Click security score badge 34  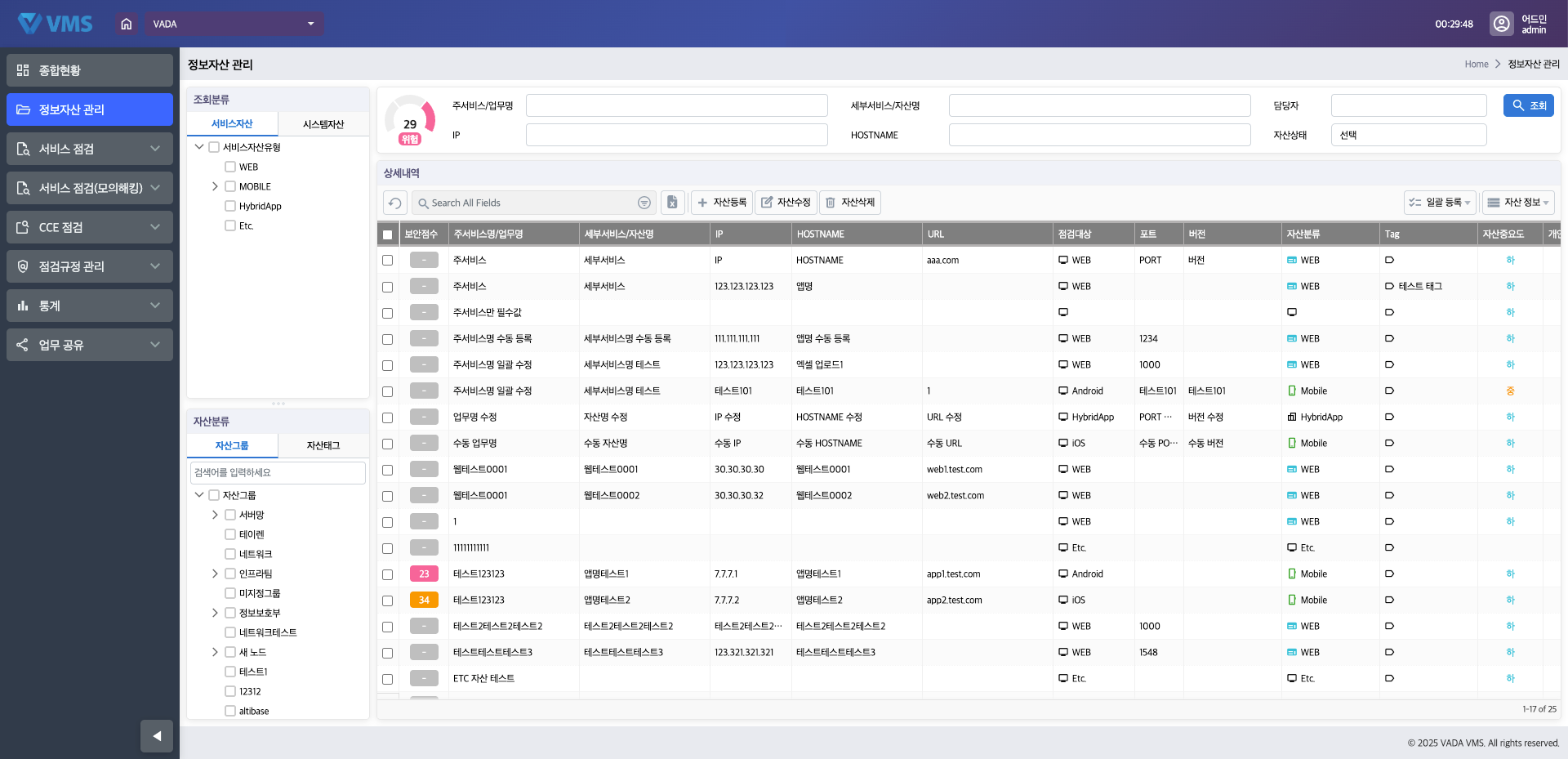424,600
